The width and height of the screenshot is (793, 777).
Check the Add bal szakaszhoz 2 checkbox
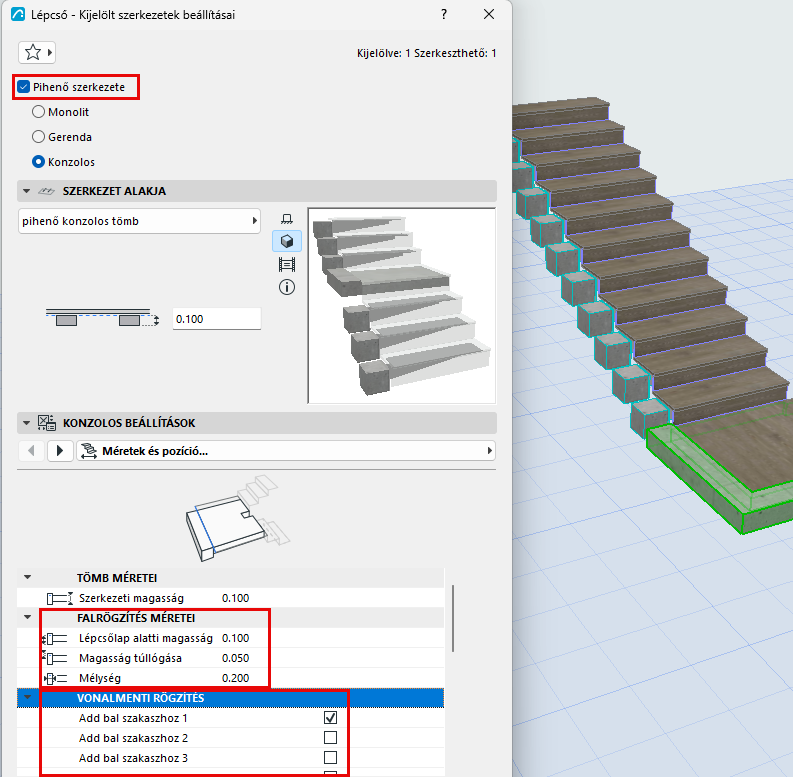(330, 738)
